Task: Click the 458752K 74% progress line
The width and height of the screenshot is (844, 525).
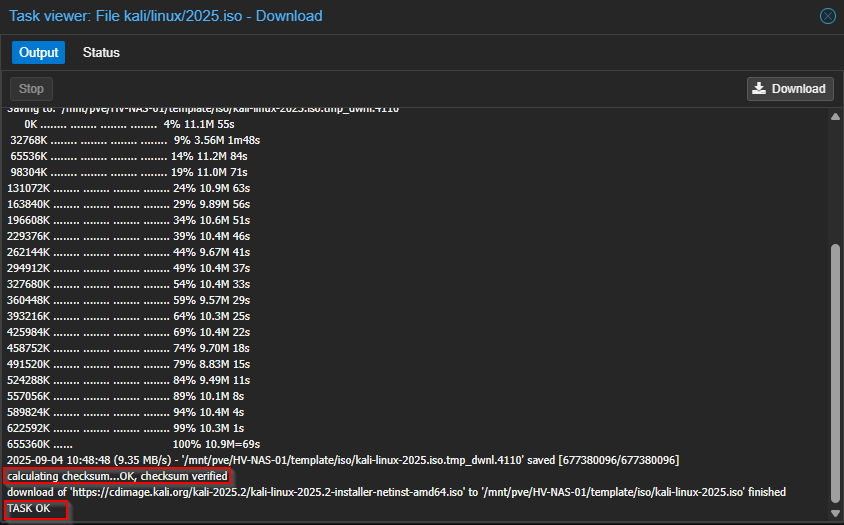Action: coord(128,348)
